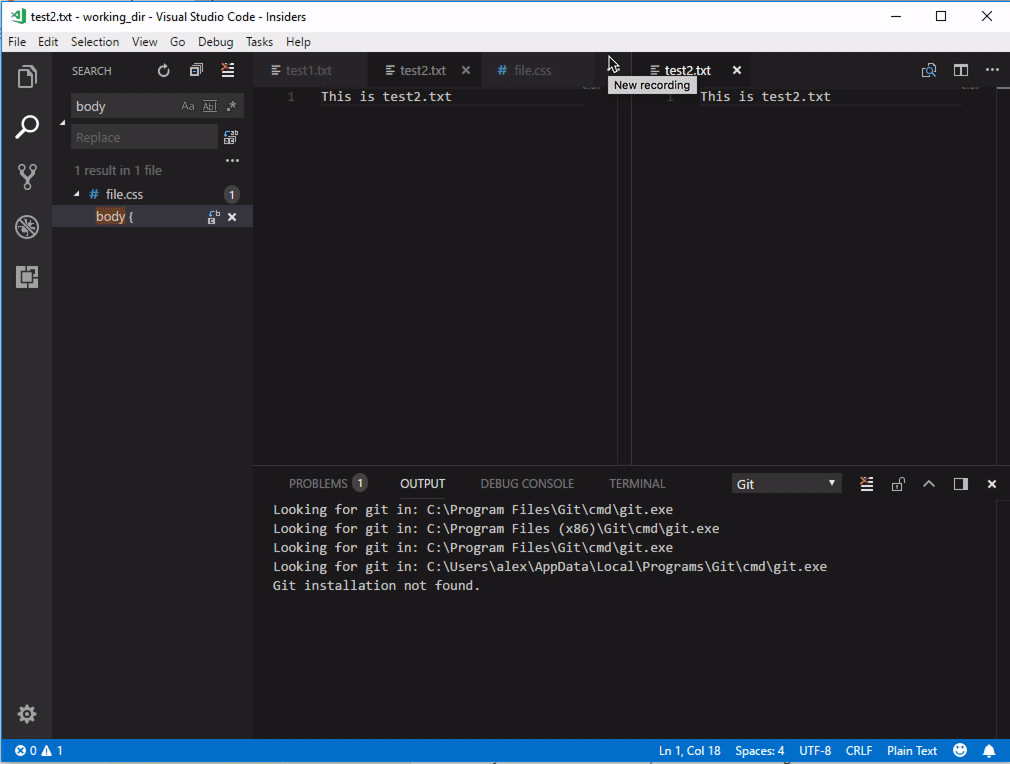Refresh the search results

coord(164,70)
